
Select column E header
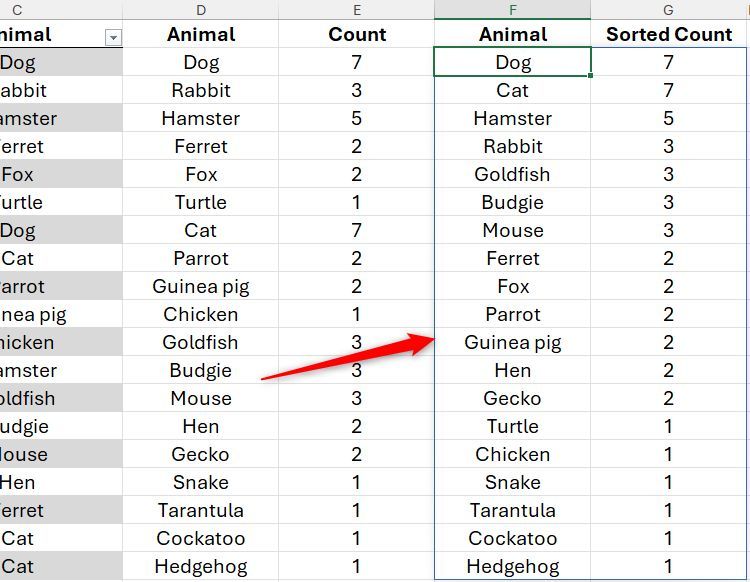click(357, 10)
